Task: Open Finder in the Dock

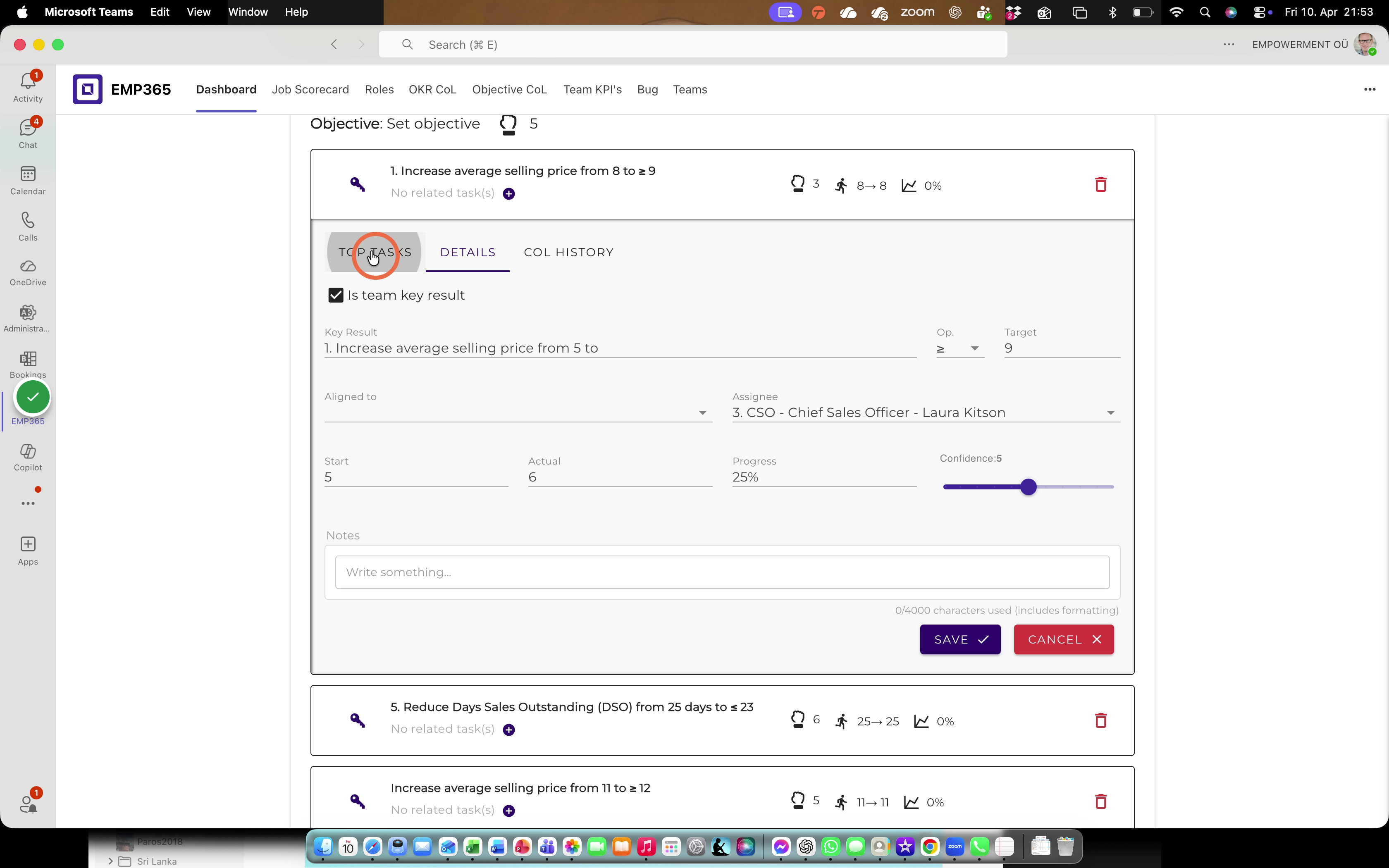Action: pos(323,846)
